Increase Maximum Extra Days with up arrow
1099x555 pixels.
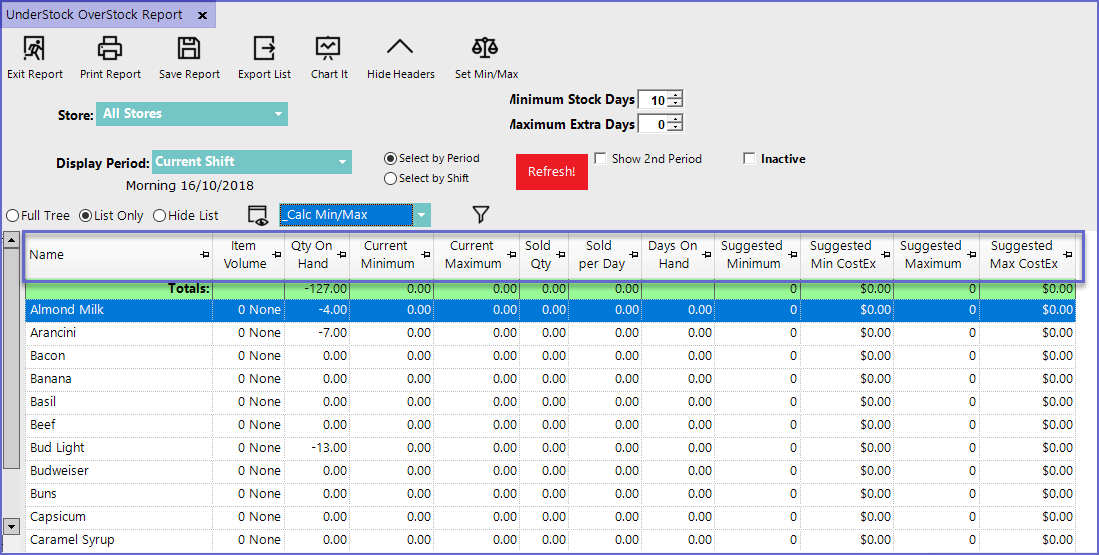675,121
